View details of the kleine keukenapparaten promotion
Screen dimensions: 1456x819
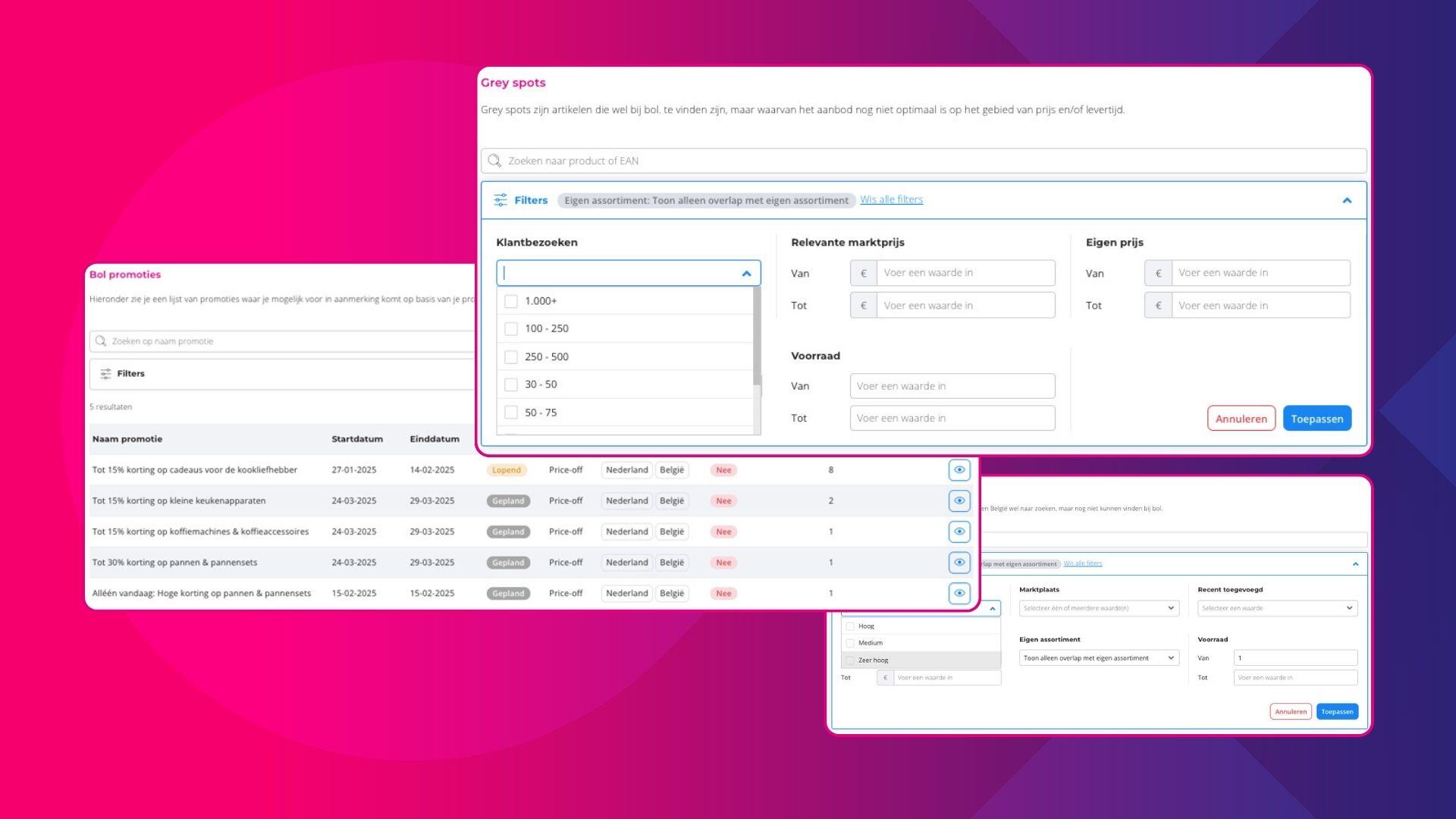(x=959, y=500)
